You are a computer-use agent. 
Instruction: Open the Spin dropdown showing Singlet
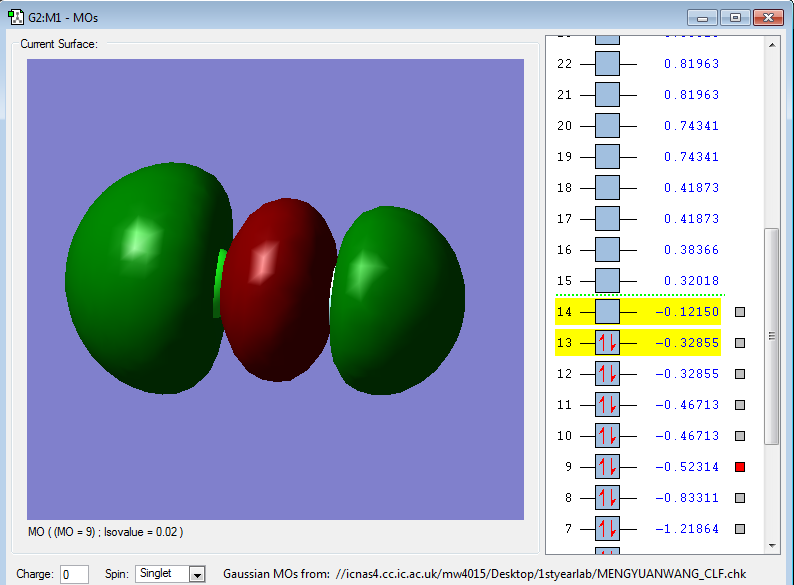196,574
